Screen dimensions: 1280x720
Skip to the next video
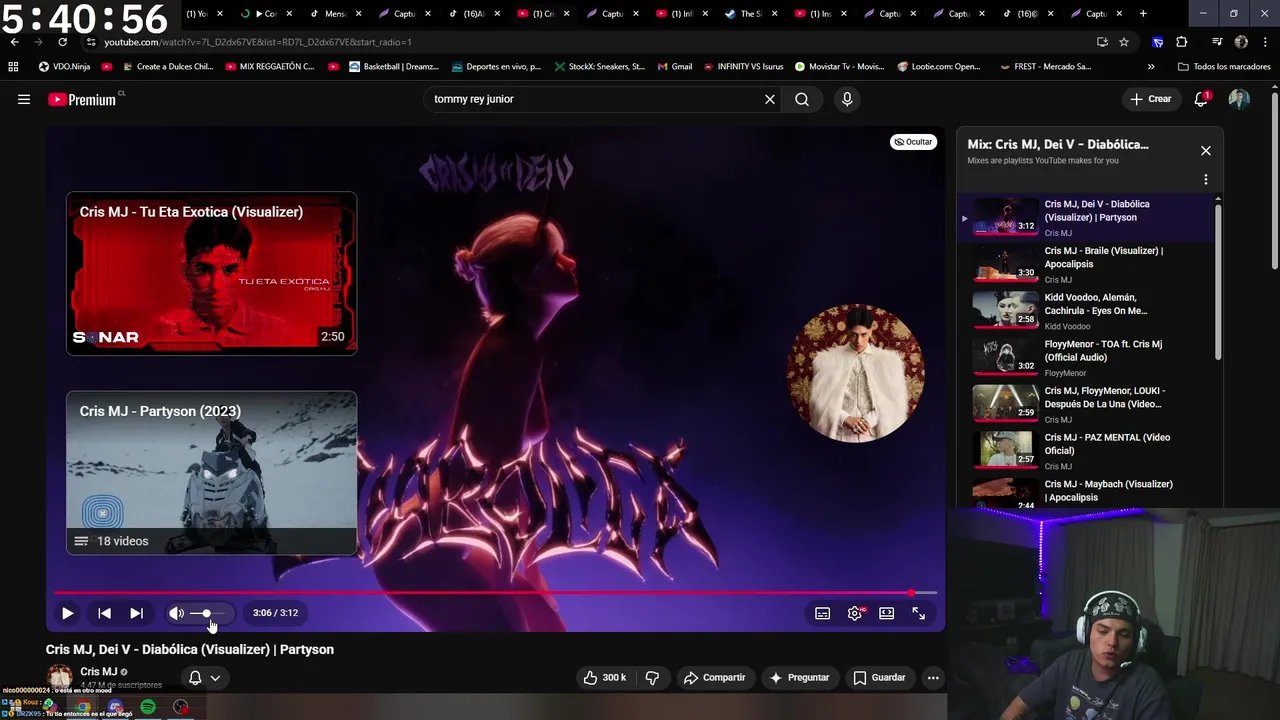coord(136,613)
